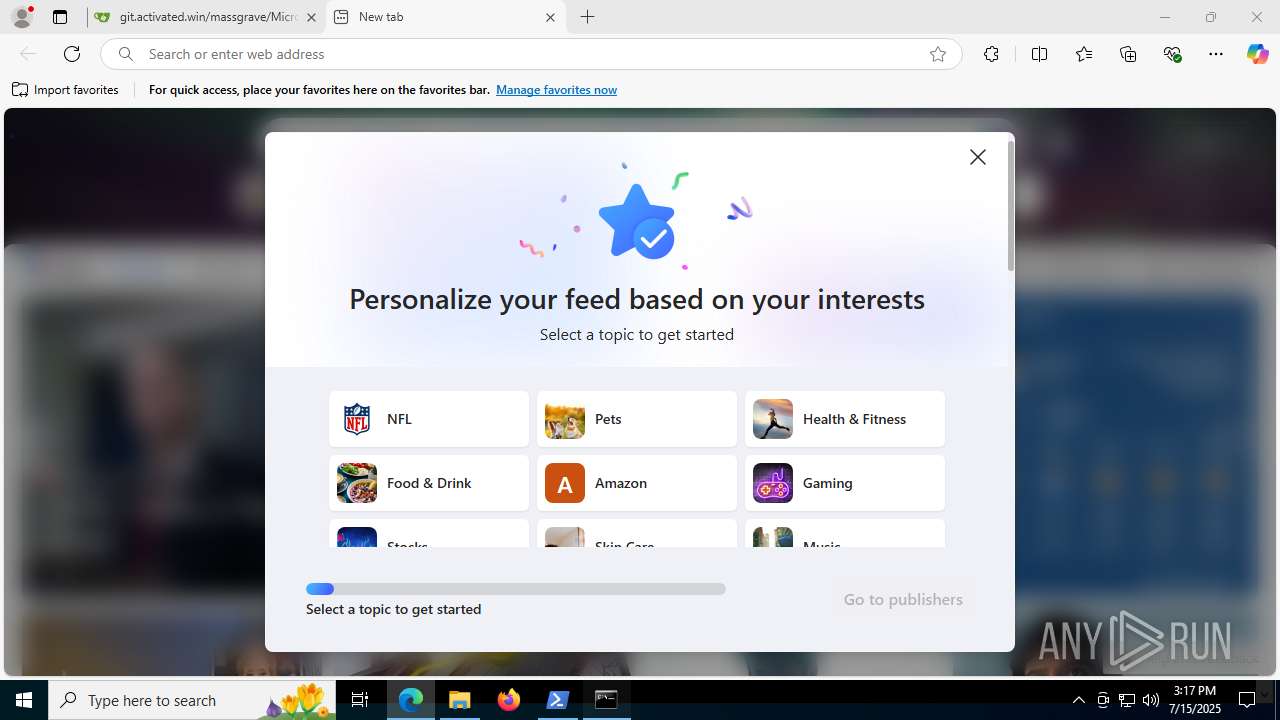
Task: Switch to the git.activated.win tab
Action: [206, 17]
